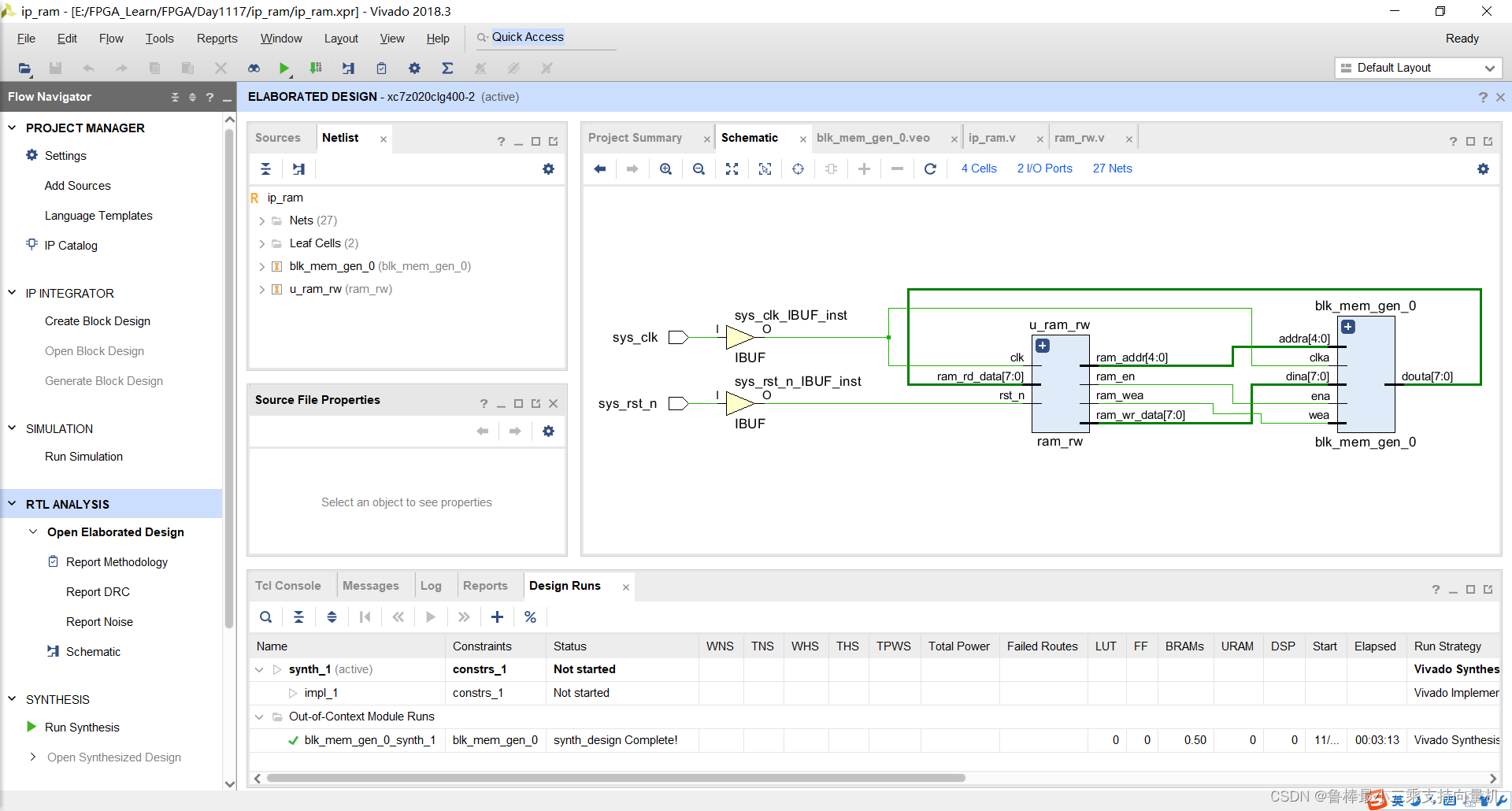This screenshot has height=811, width=1512.
Task: Open the Flow menu
Action: tap(111, 39)
